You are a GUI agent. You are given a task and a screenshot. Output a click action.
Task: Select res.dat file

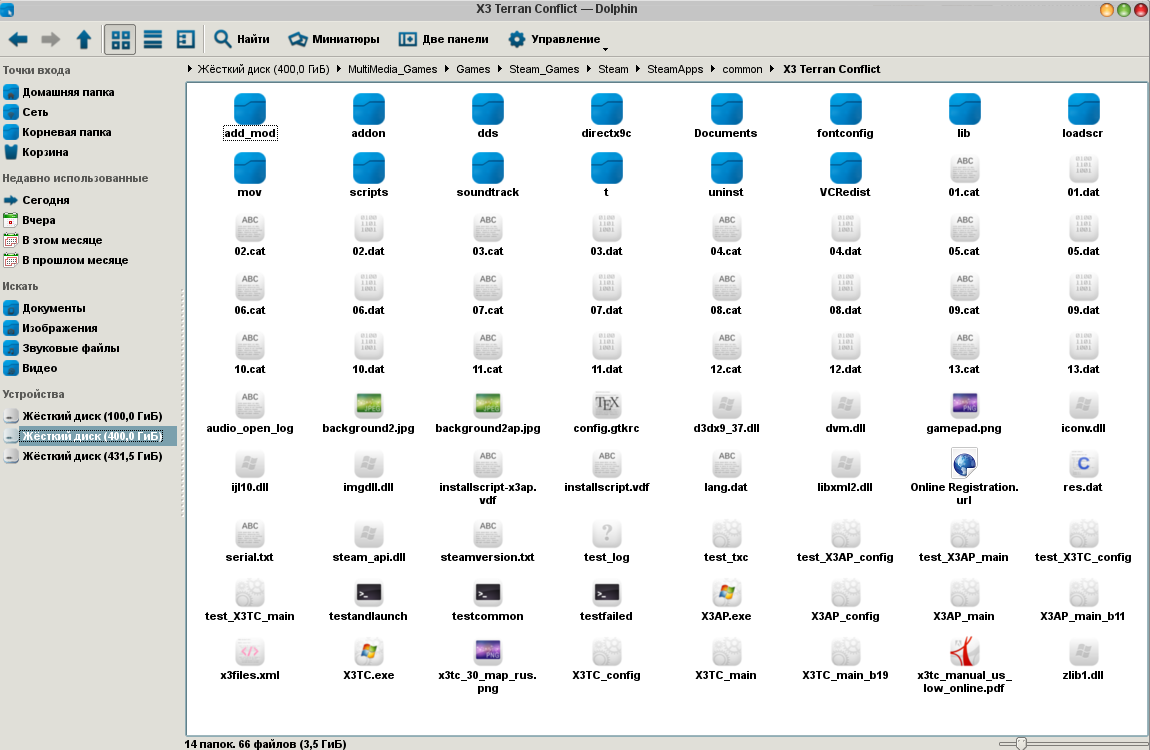pos(1083,471)
